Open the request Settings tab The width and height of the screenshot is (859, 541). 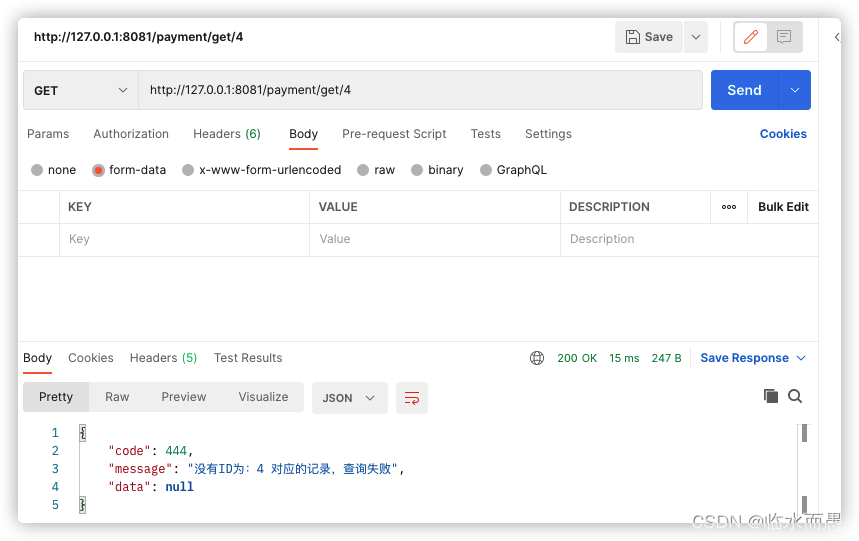click(548, 134)
